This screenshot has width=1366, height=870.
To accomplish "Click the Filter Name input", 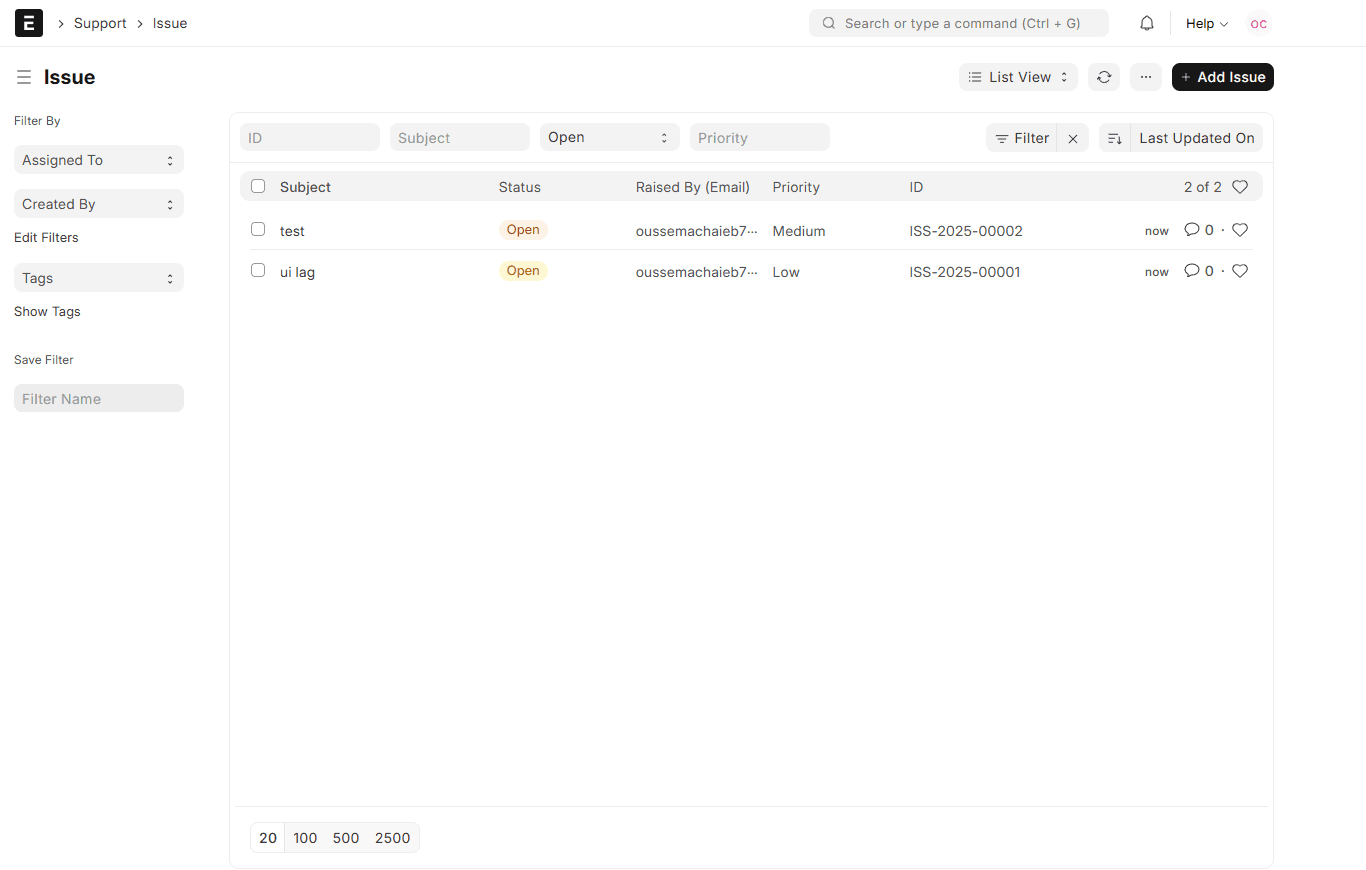I will click(99, 398).
